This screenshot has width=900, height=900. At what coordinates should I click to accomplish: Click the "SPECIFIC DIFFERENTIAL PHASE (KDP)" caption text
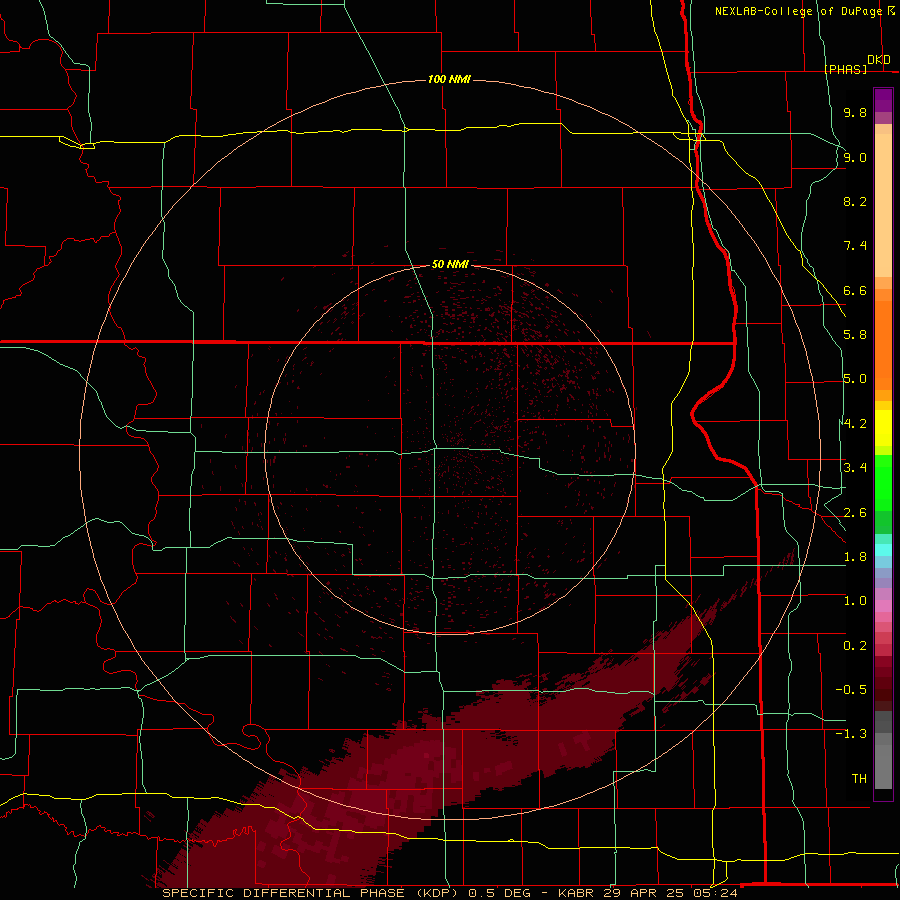(x=312, y=893)
